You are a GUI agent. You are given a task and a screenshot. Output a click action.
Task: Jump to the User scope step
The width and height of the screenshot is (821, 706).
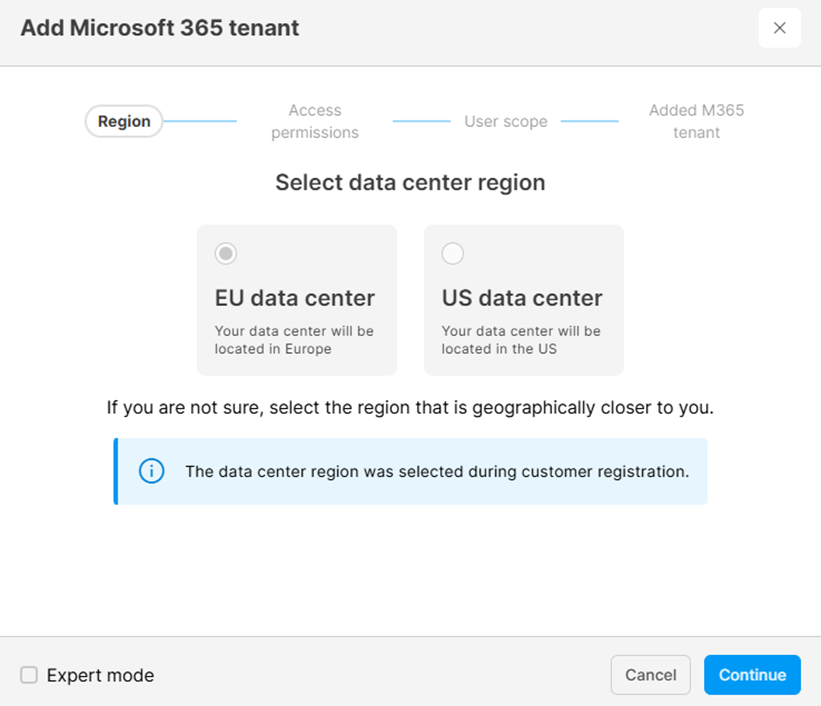click(505, 122)
